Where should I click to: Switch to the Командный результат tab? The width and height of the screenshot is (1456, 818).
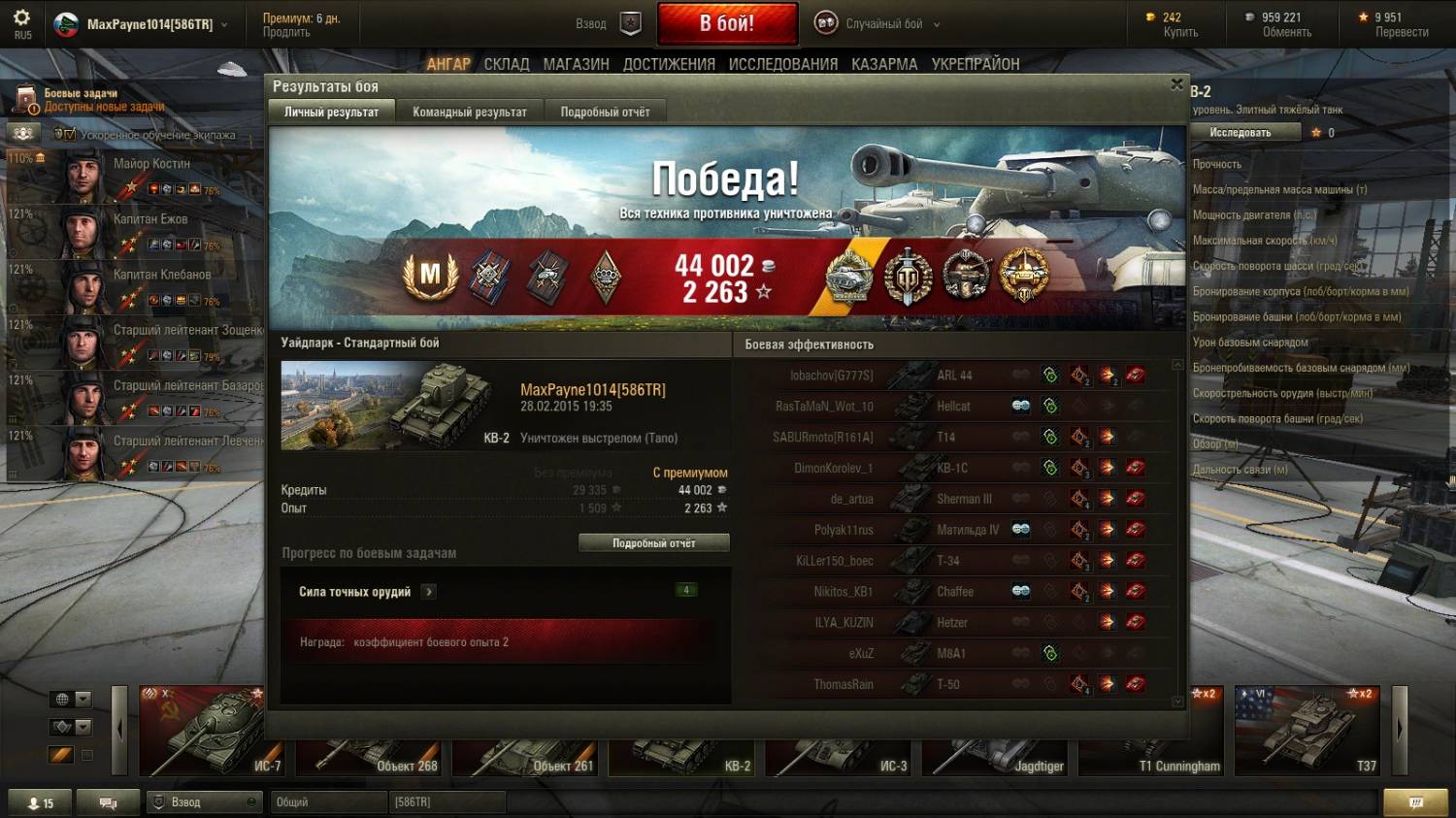tap(470, 112)
